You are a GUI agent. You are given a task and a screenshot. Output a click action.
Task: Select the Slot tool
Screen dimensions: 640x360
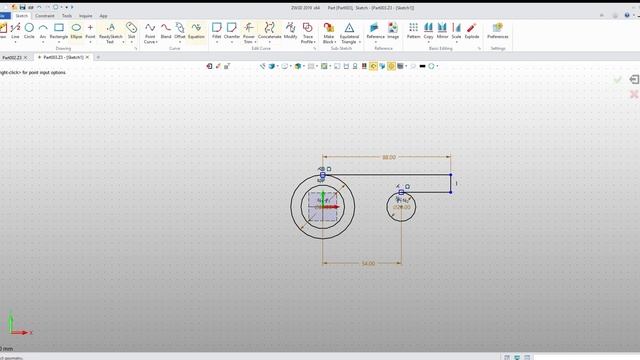point(131,31)
